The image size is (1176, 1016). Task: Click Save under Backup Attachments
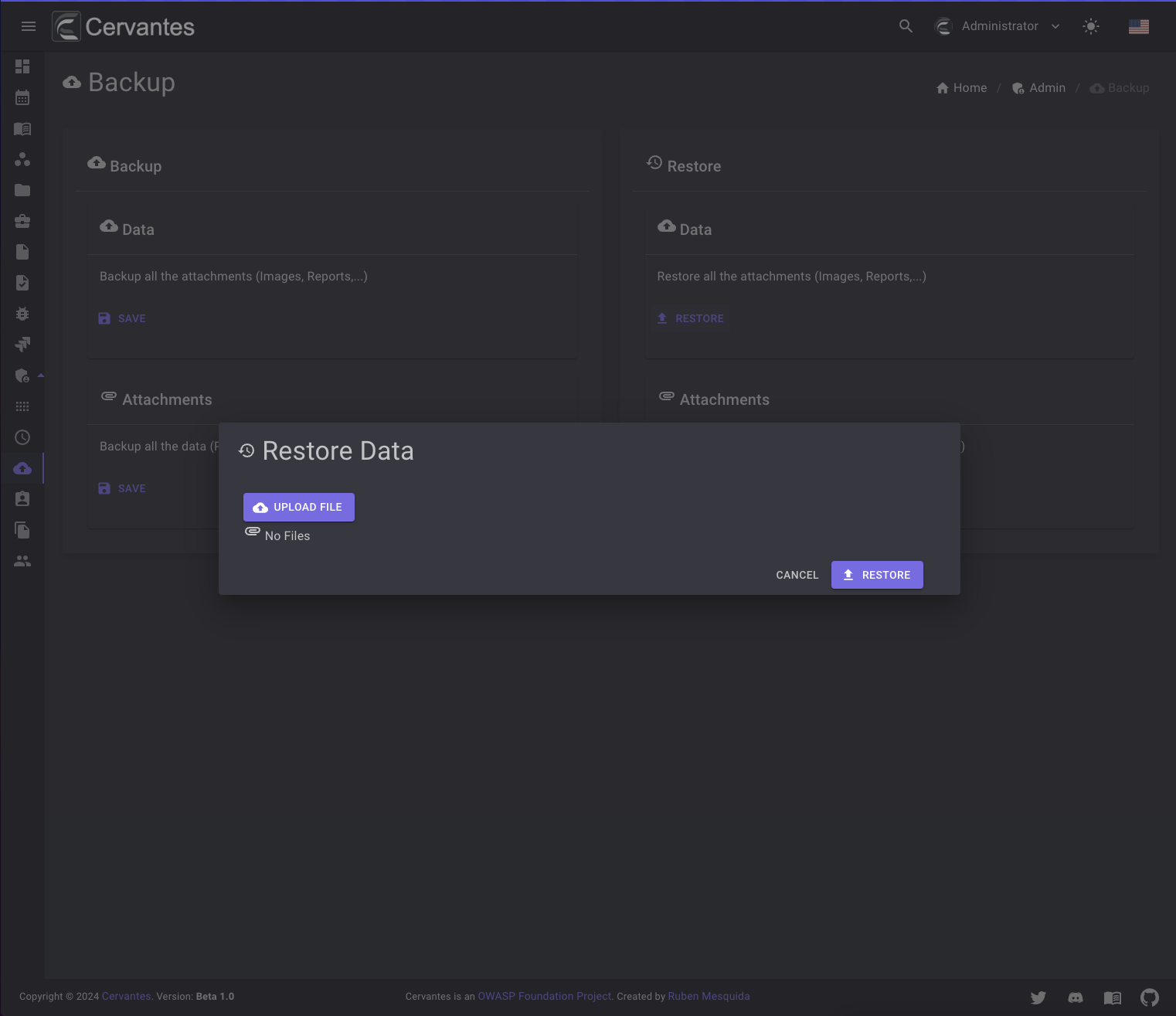pos(122,488)
